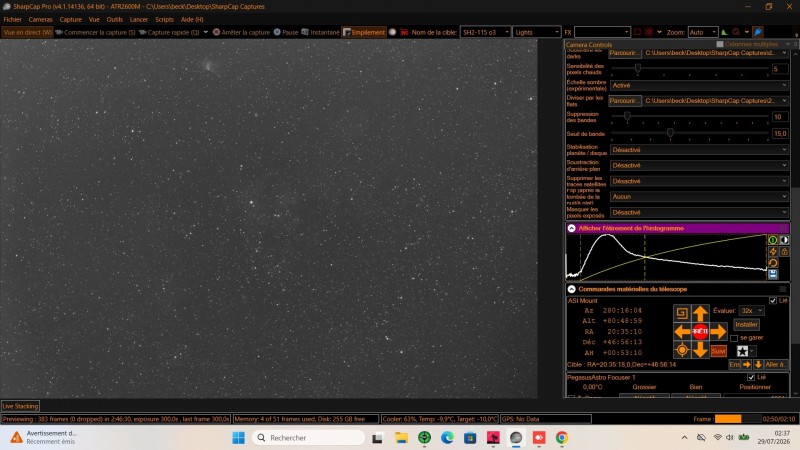Click the Windows Start button
Screen dimensions: 800x450
pyautogui.click(x=238, y=438)
